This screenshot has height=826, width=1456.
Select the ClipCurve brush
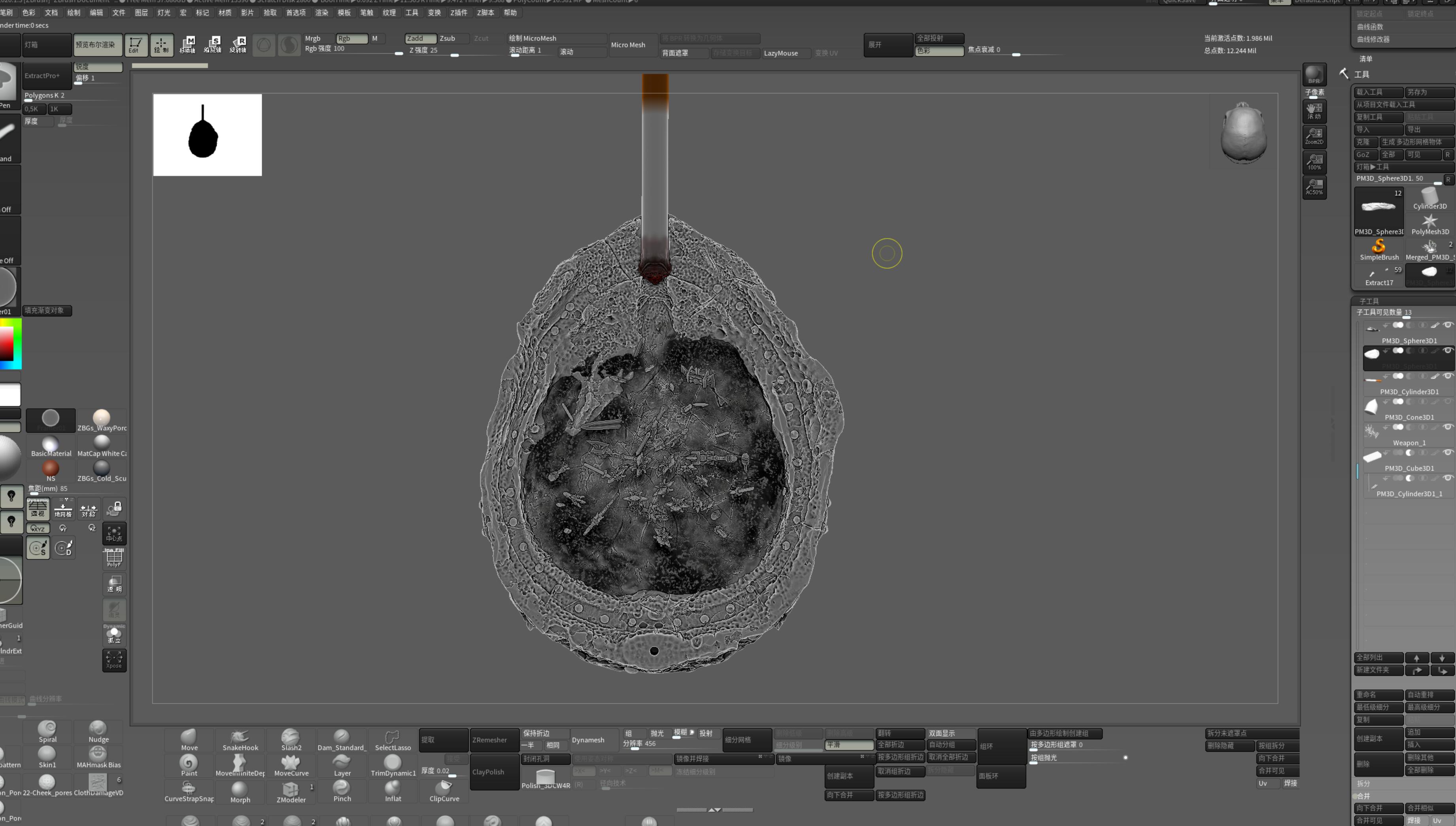(444, 791)
